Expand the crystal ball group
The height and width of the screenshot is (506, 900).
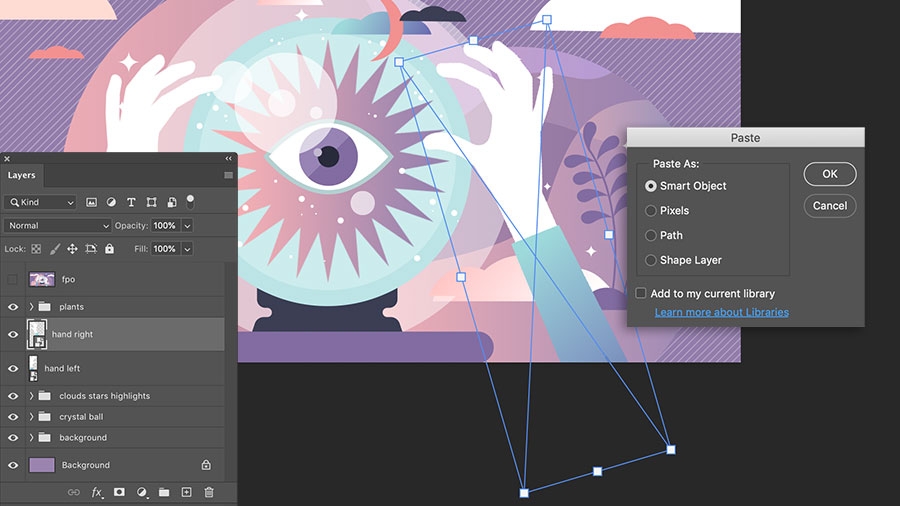pos(32,417)
